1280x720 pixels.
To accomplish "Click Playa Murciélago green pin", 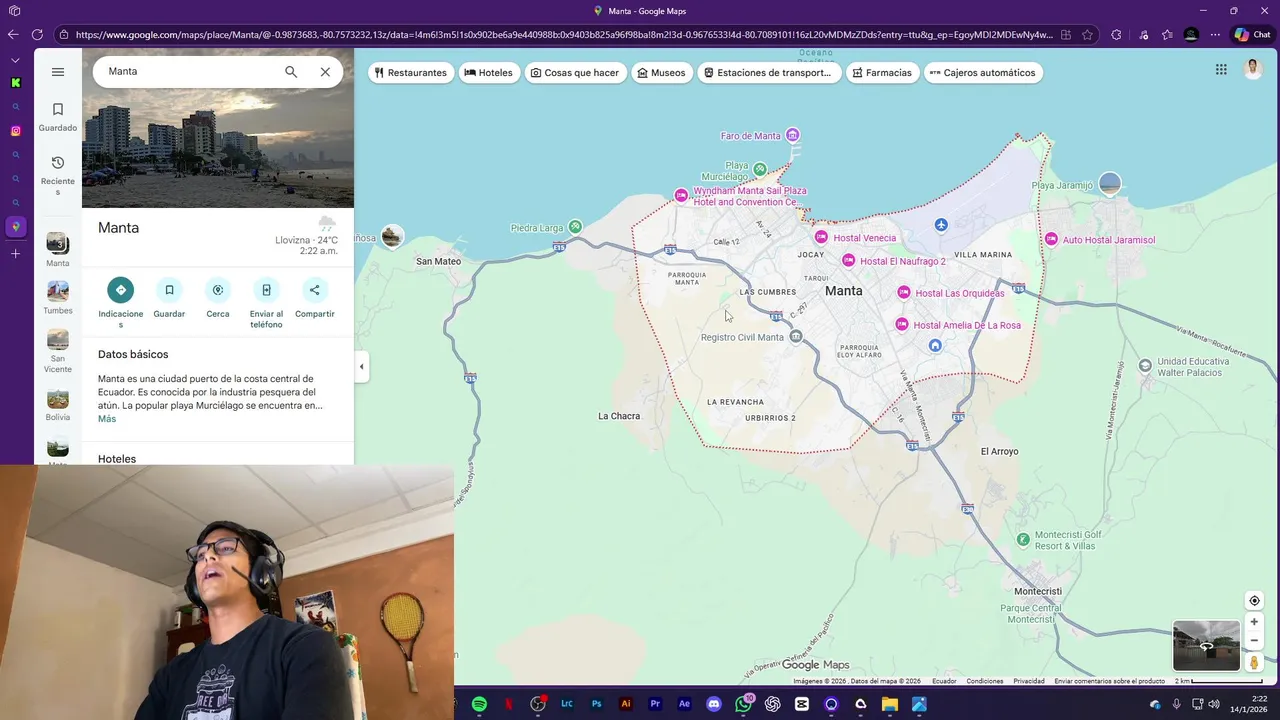I will tap(760, 169).
